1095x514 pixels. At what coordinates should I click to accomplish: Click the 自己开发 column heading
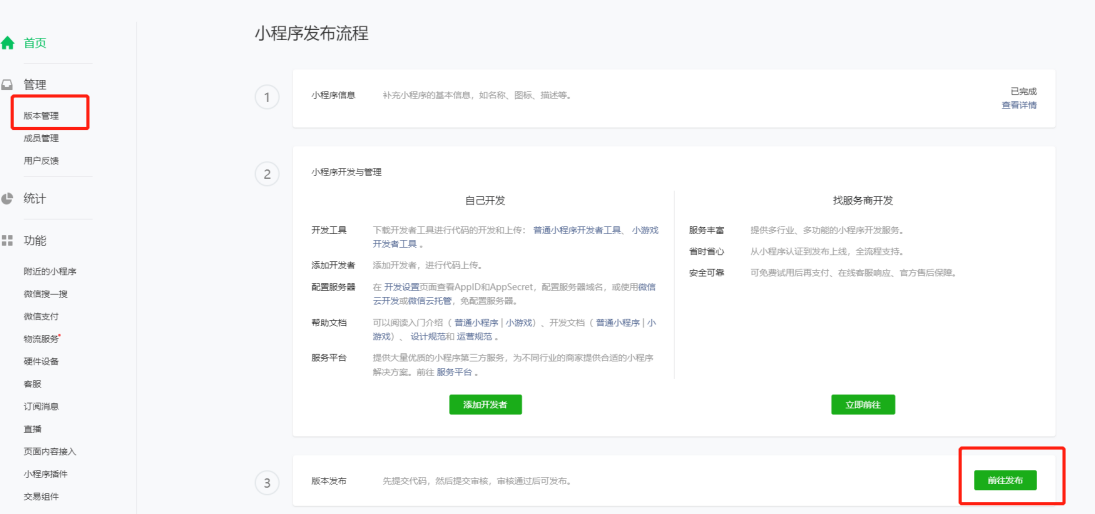click(x=485, y=200)
